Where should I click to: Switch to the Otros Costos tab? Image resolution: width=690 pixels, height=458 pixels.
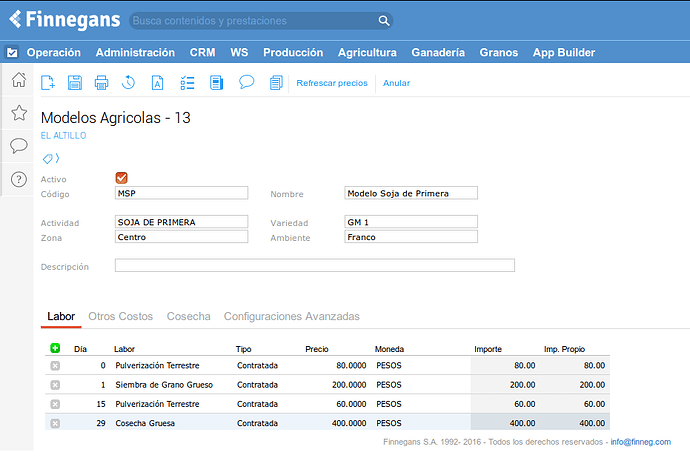tap(121, 316)
